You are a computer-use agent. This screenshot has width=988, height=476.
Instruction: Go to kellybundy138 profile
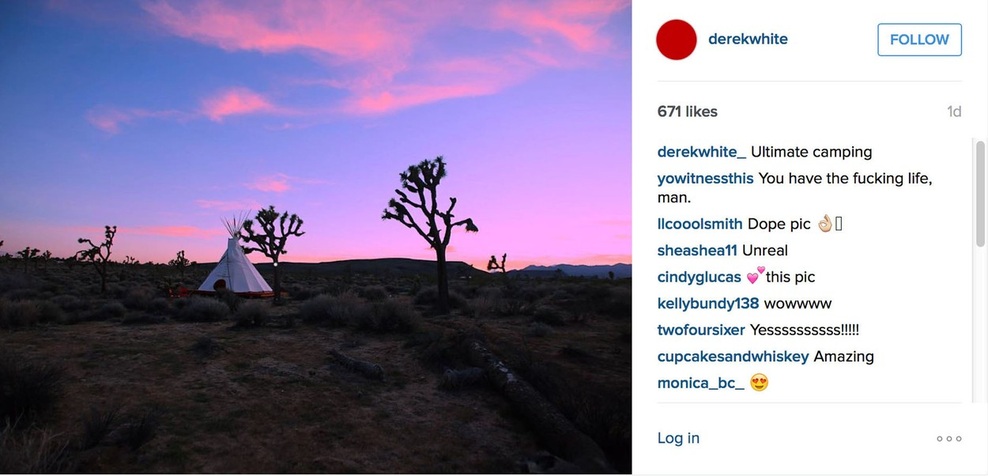point(708,303)
